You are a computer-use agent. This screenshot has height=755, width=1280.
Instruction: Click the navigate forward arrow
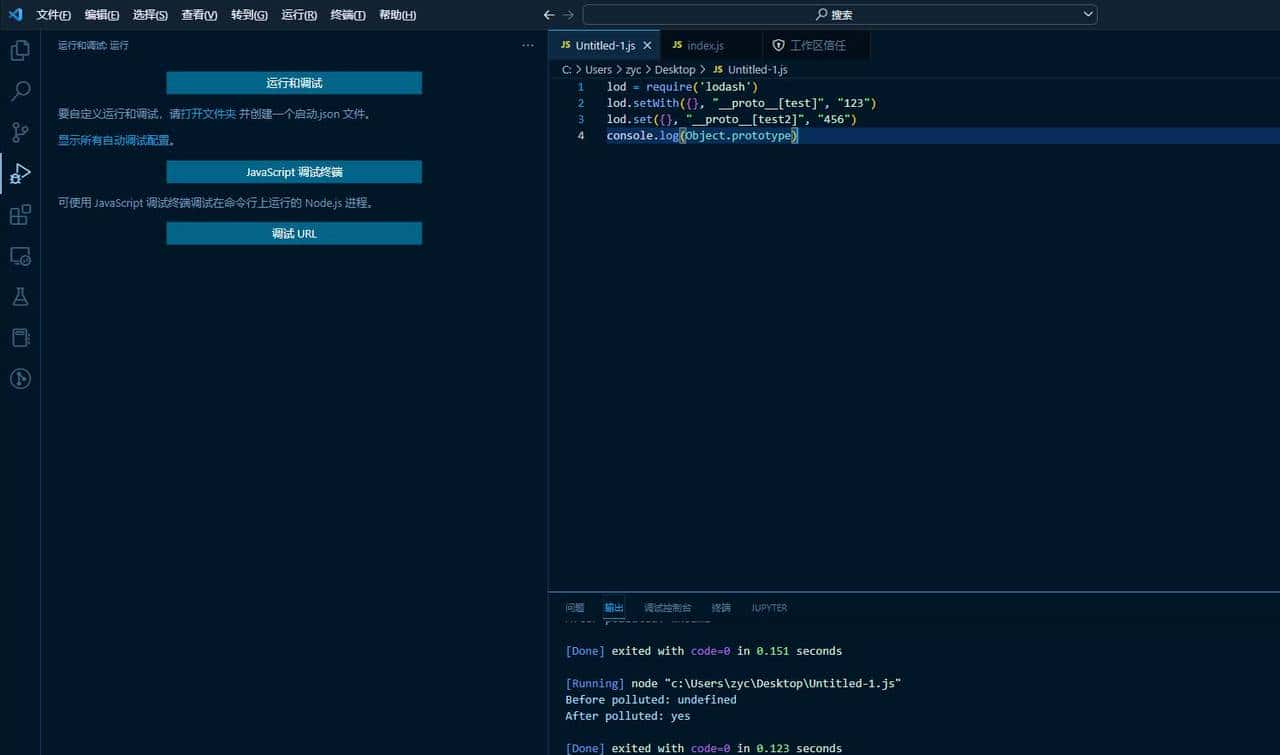tap(568, 14)
